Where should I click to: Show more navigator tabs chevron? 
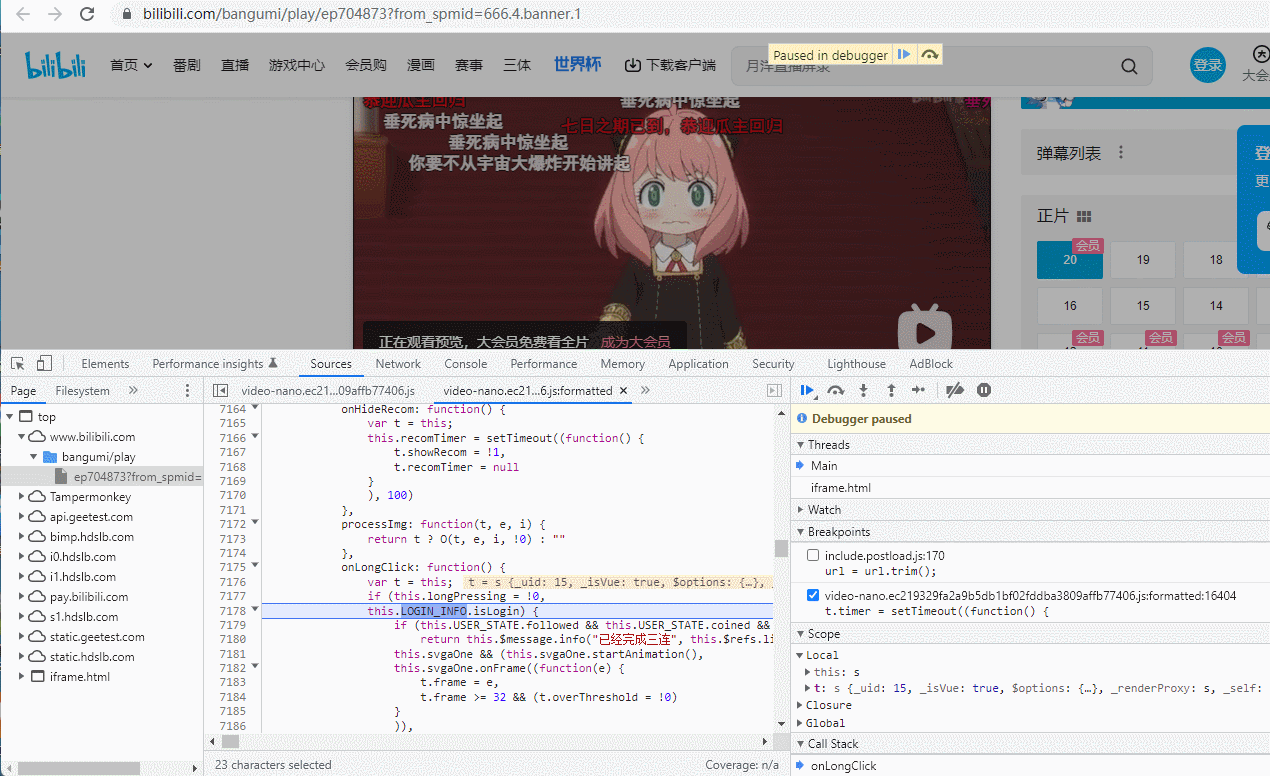pyautogui.click(x=133, y=390)
